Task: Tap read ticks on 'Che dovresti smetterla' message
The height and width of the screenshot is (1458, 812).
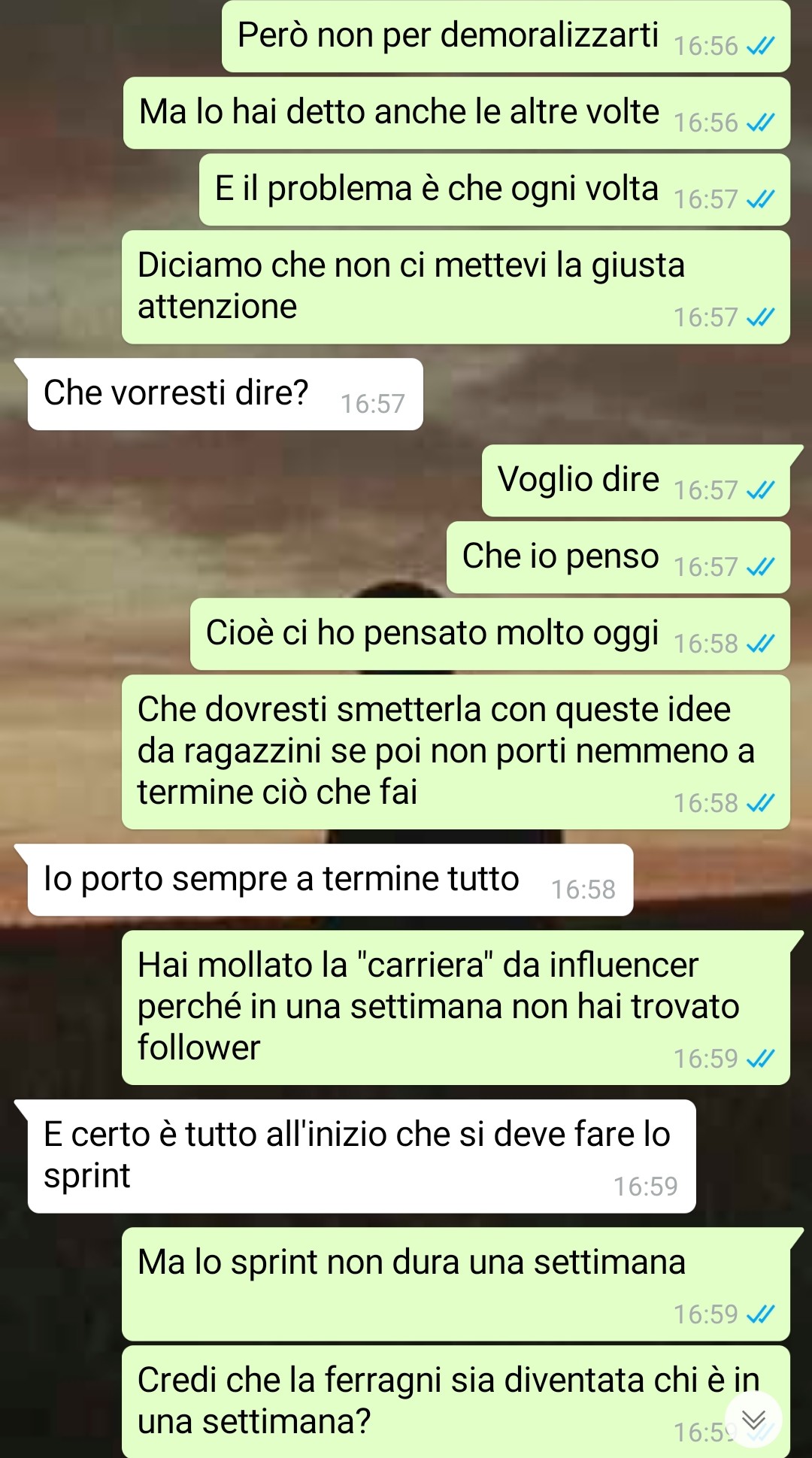Action: tap(760, 803)
